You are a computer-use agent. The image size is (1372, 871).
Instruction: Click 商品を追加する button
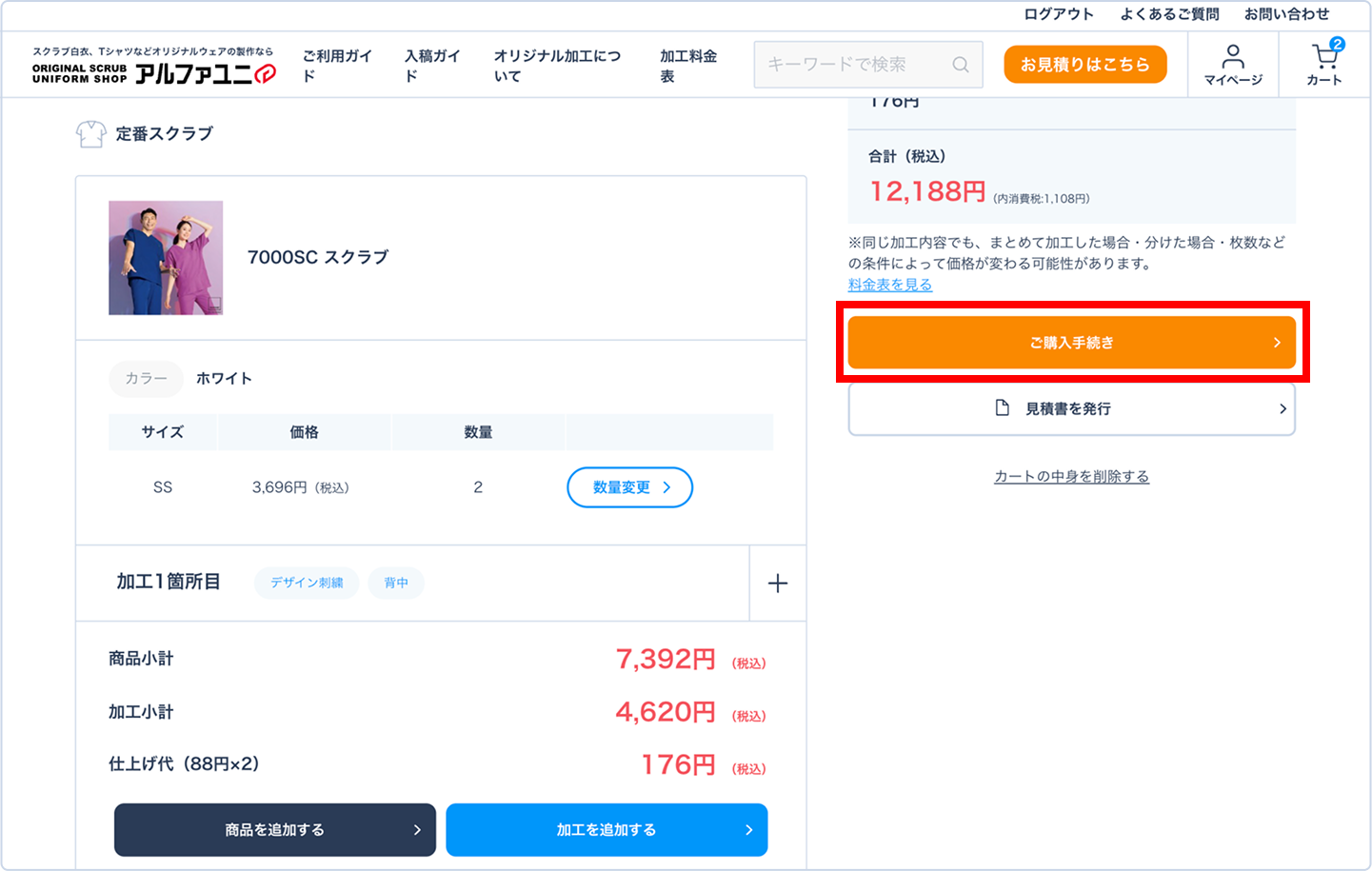tap(275, 830)
